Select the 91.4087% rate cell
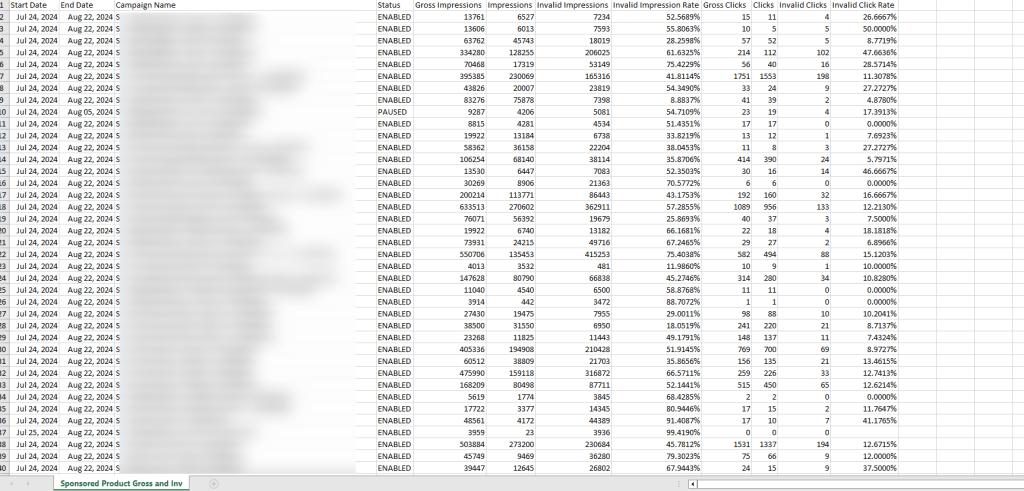Screen dimensions: 1024x491 coord(656,420)
